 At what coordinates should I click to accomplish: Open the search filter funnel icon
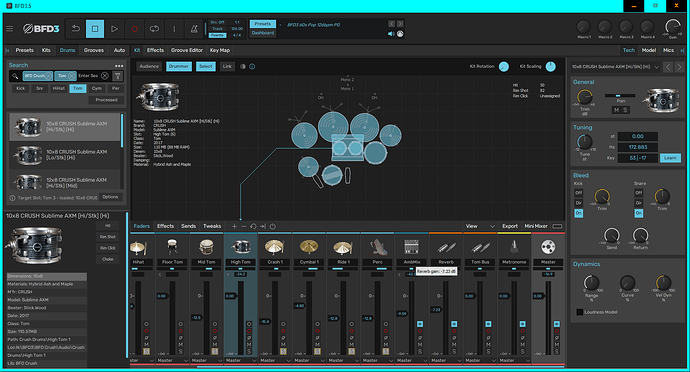click(117, 76)
